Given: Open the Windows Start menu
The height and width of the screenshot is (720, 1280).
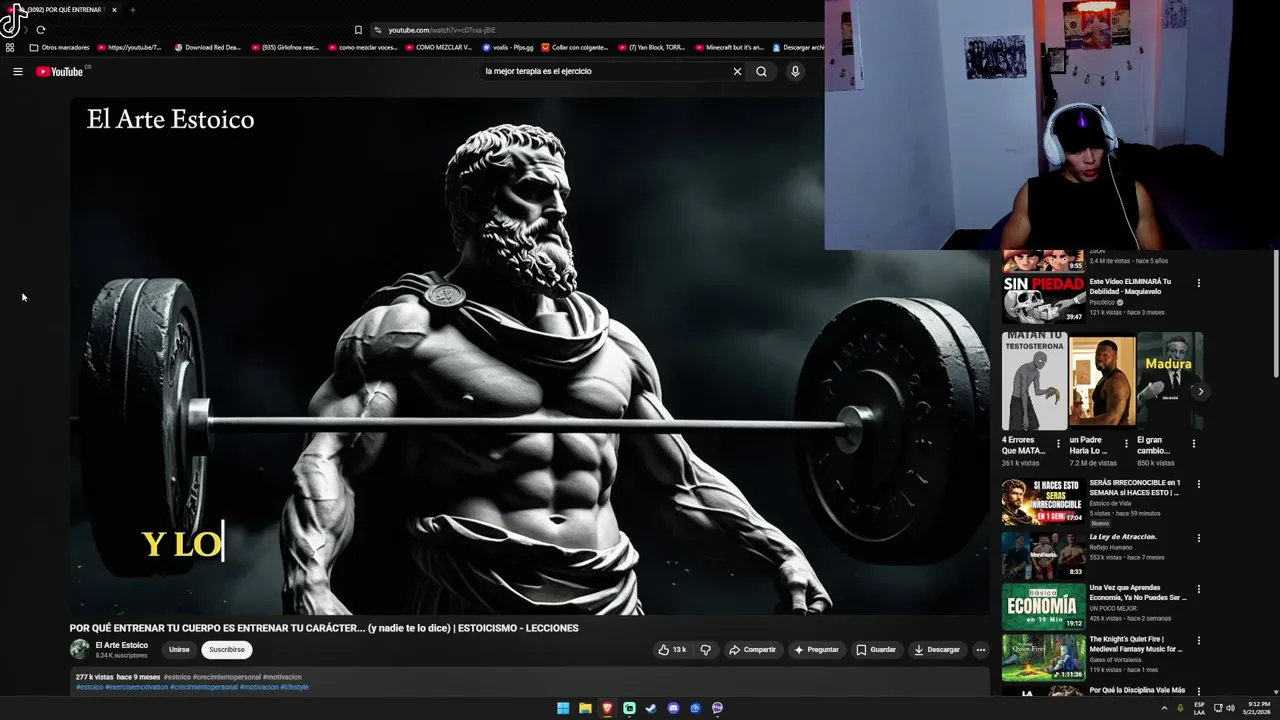Looking at the screenshot, I should [563, 708].
